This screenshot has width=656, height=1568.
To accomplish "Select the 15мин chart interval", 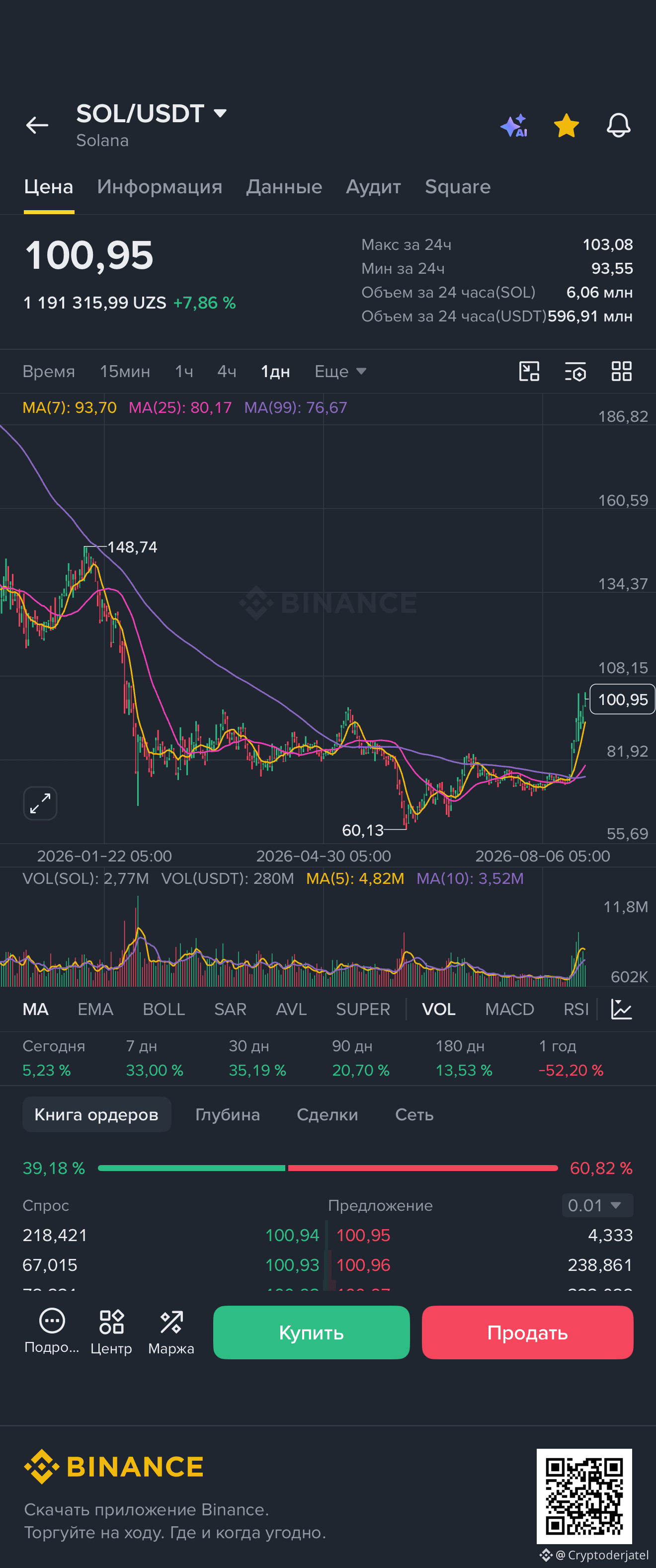I will [x=125, y=371].
